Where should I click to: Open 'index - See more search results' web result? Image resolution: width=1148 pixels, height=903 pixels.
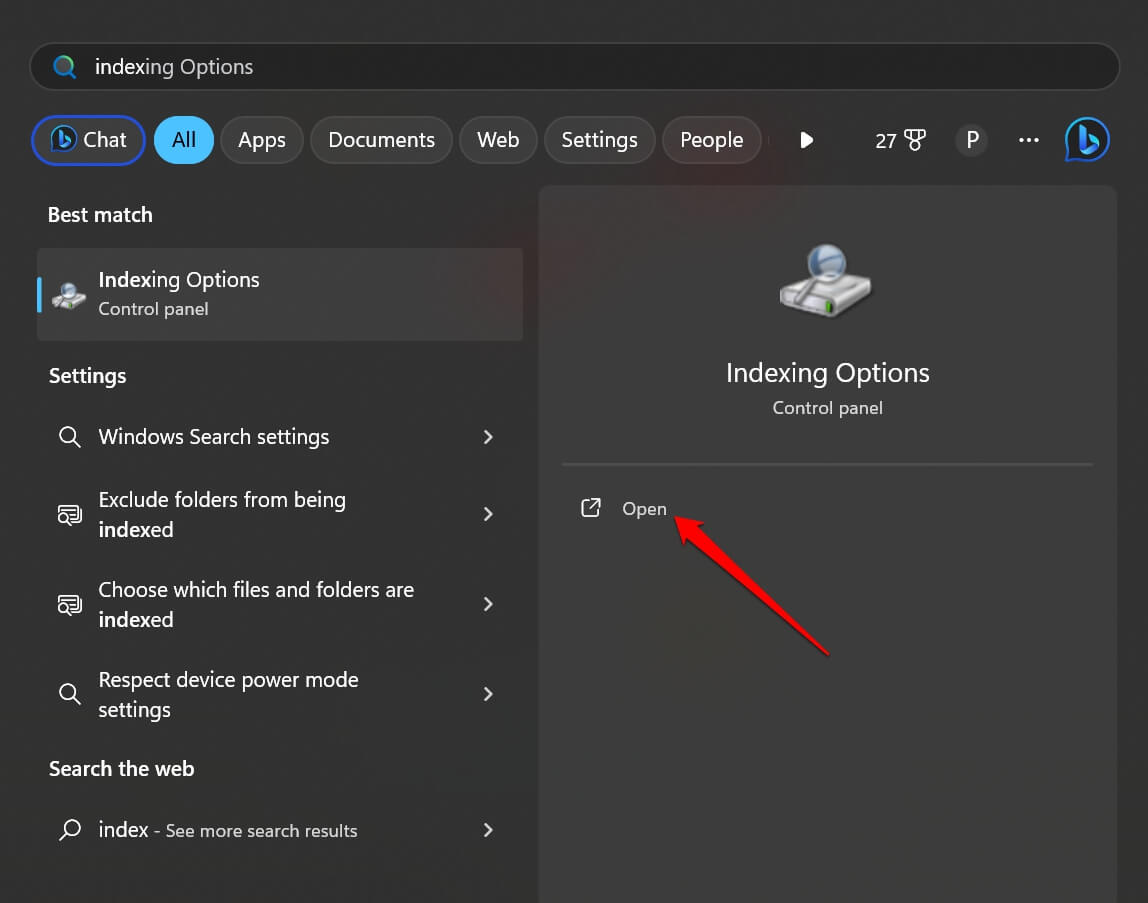[280, 830]
